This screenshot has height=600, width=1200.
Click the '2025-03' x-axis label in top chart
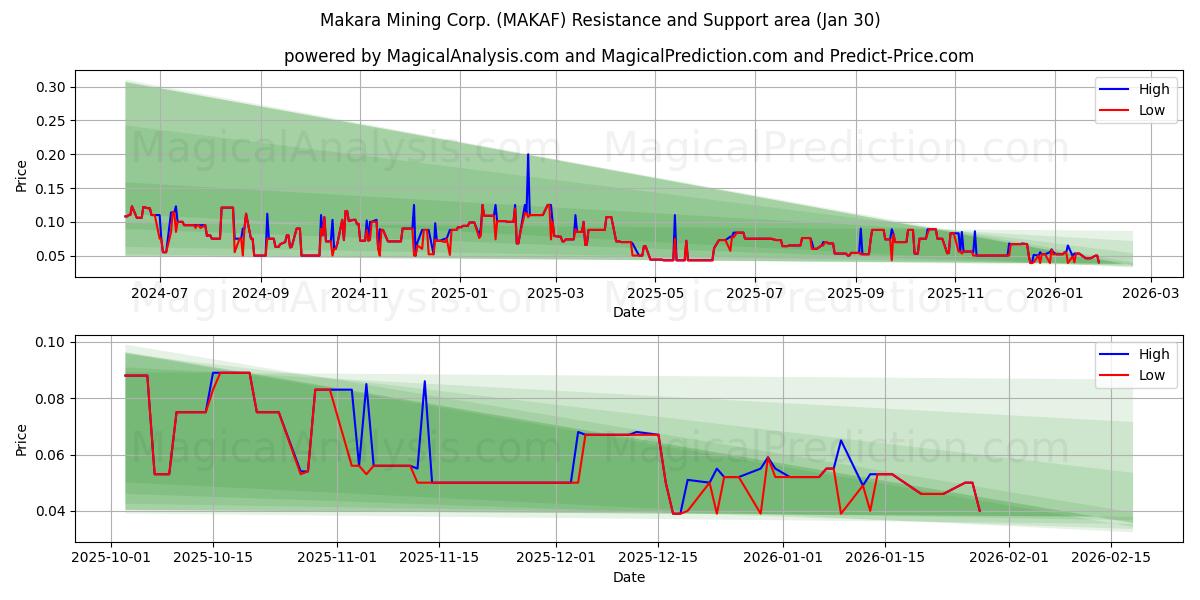pos(556,294)
